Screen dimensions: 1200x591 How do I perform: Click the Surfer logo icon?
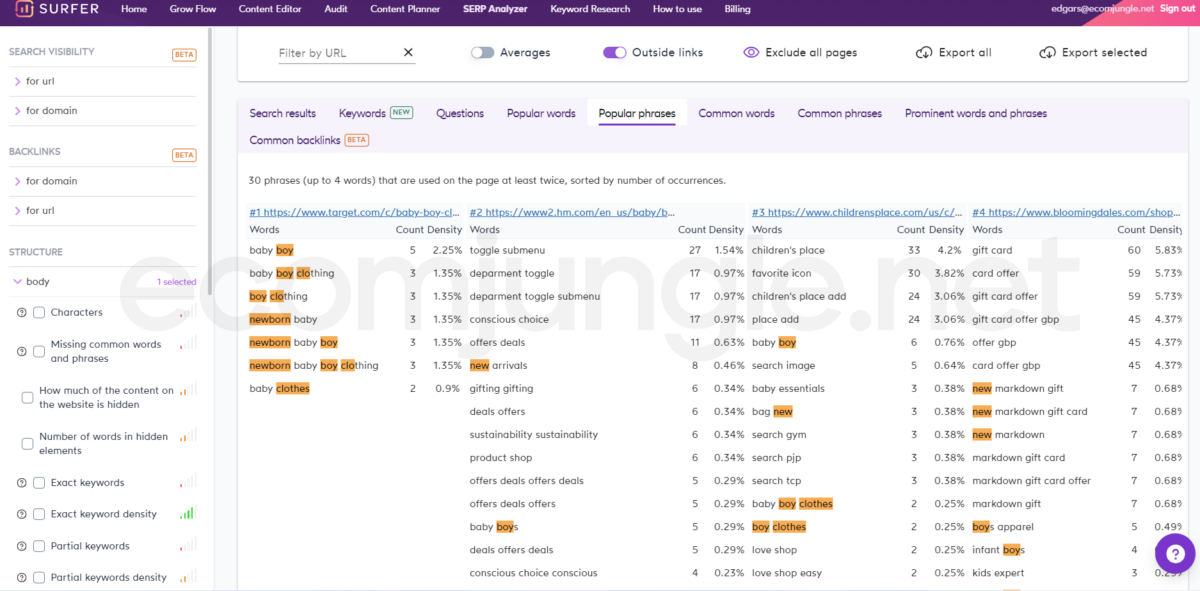22,9
